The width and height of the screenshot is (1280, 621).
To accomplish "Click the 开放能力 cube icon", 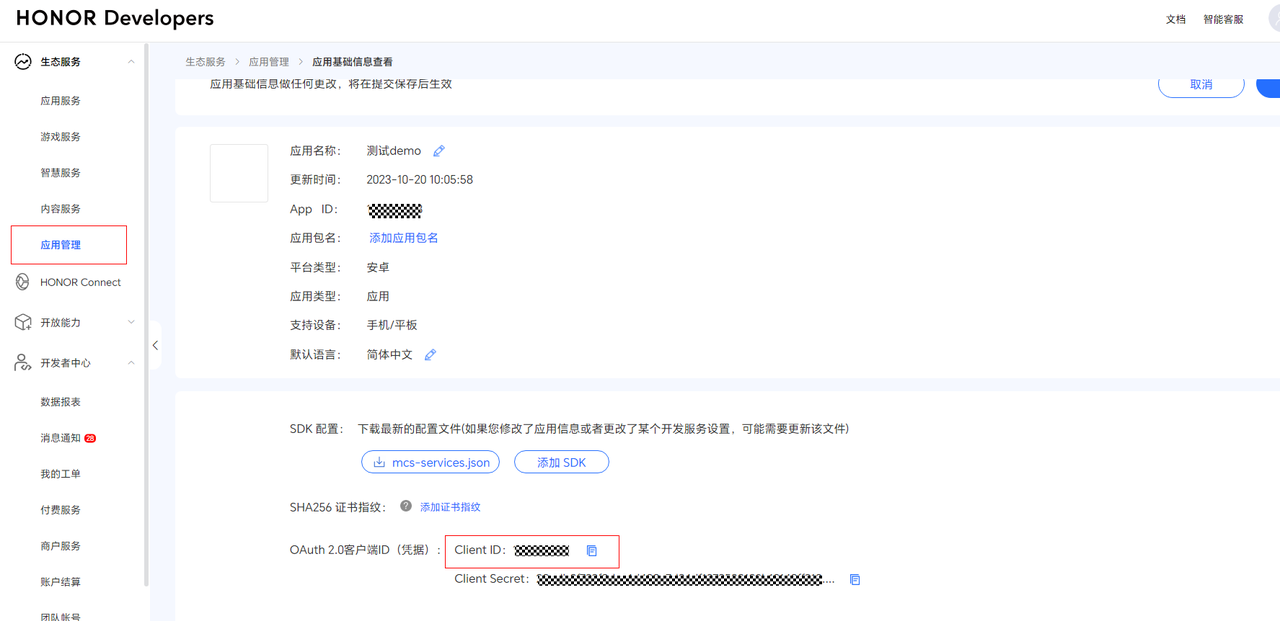I will (x=22, y=322).
